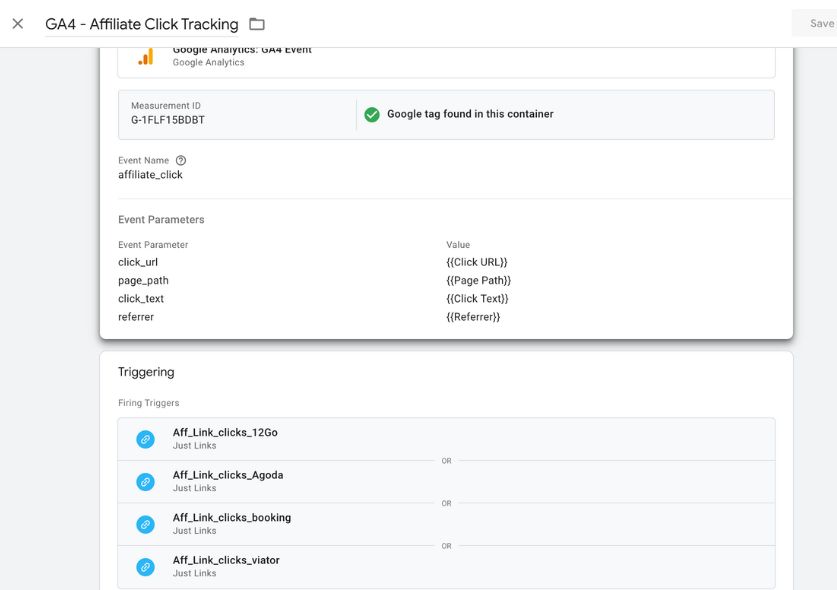This screenshot has width=837, height=590.
Task: Click the Measurement ID G-1FLF15BDBT field
Action: [168, 120]
